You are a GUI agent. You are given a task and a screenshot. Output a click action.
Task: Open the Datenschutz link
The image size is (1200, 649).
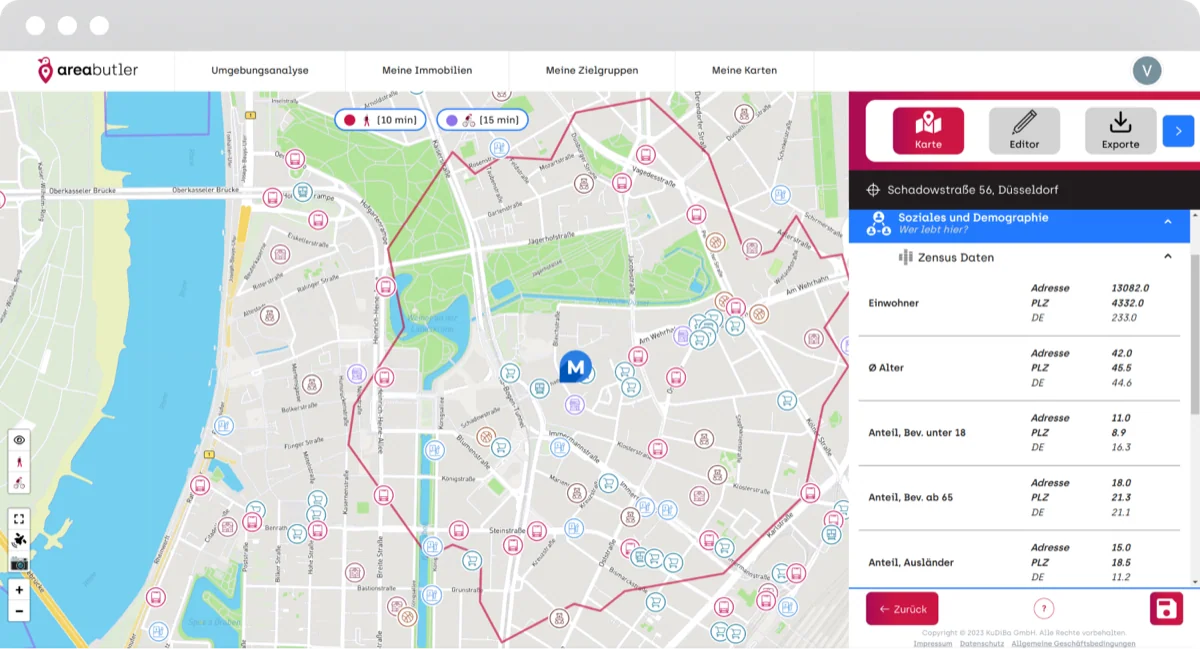point(982,644)
